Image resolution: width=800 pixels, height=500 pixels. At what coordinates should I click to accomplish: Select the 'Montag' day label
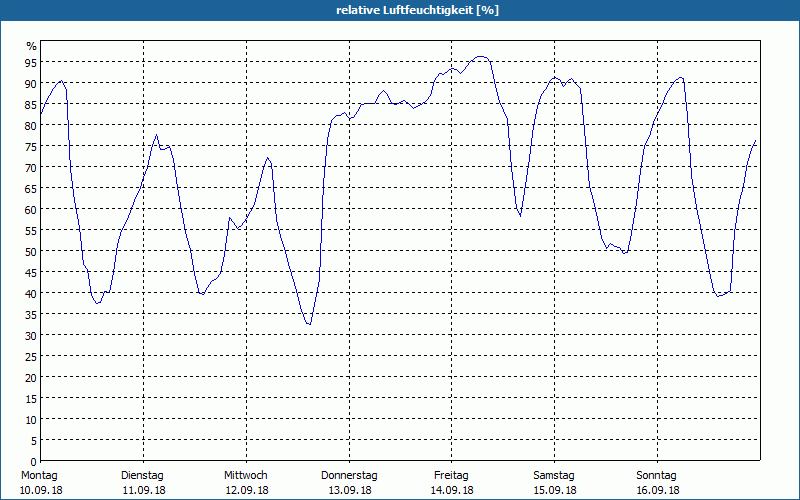click(x=39, y=475)
